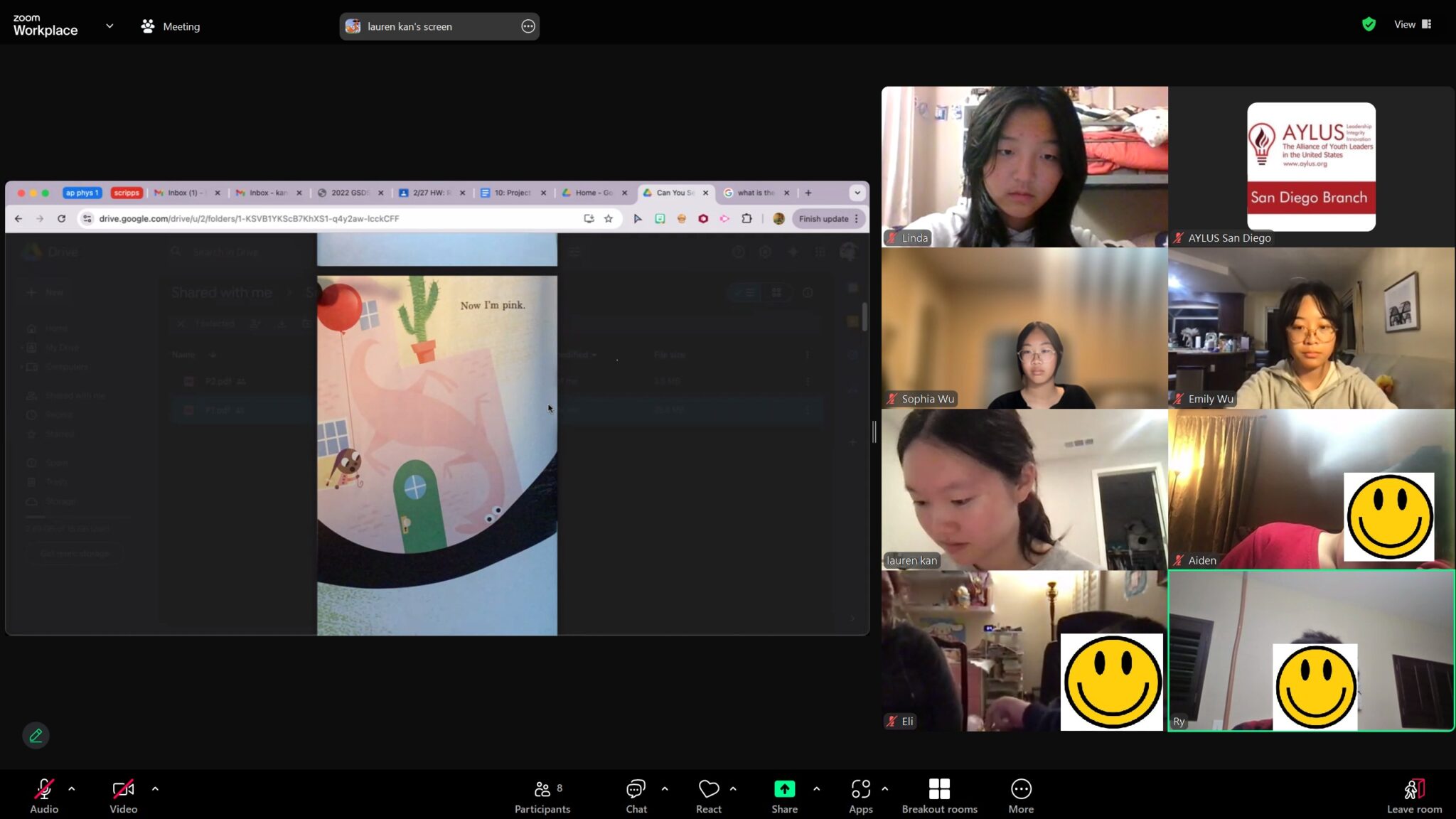Click the 'Now I'm pink.' book page preview
The height and width of the screenshot is (819, 1456).
pos(437,455)
